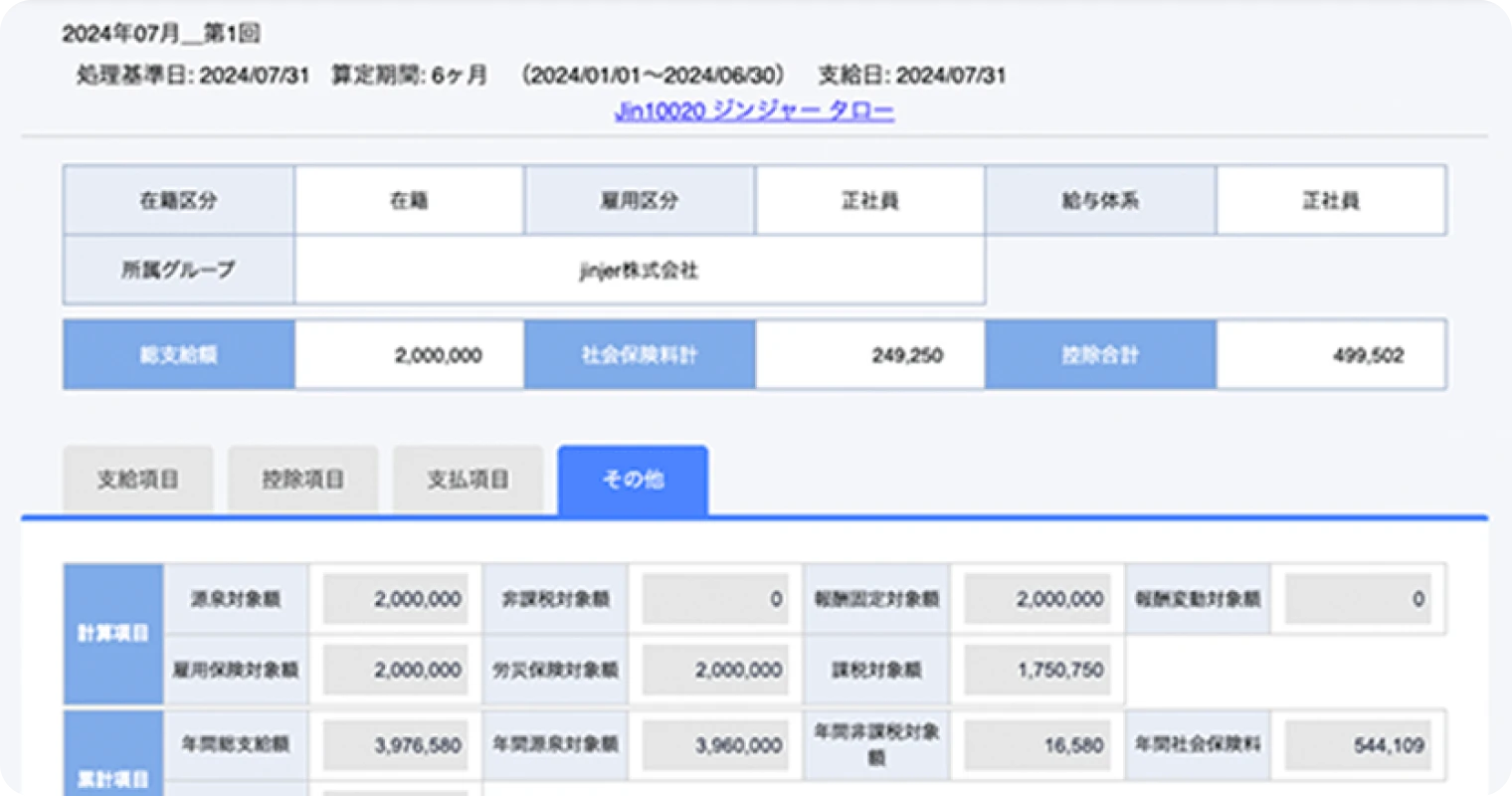The image size is (1512, 796).
Task: Click the 年間社会保険料 field showing 544,109
Action: [x=1357, y=745]
